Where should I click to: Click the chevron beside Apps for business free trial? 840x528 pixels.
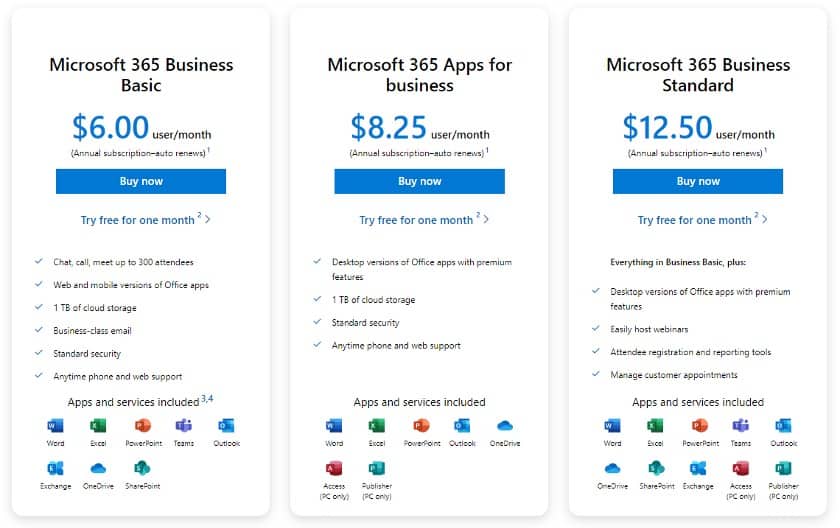click(x=486, y=219)
